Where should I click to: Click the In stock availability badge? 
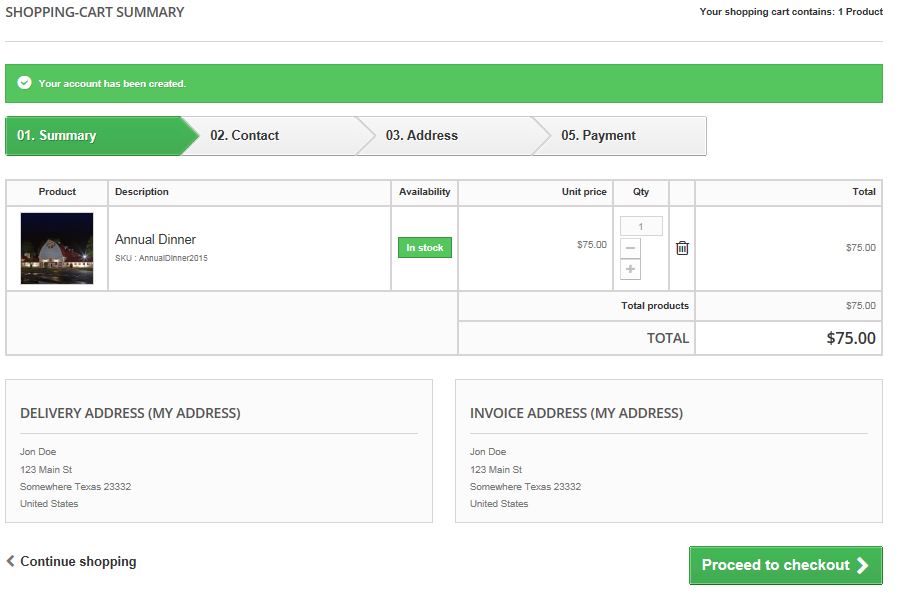[425, 248]
